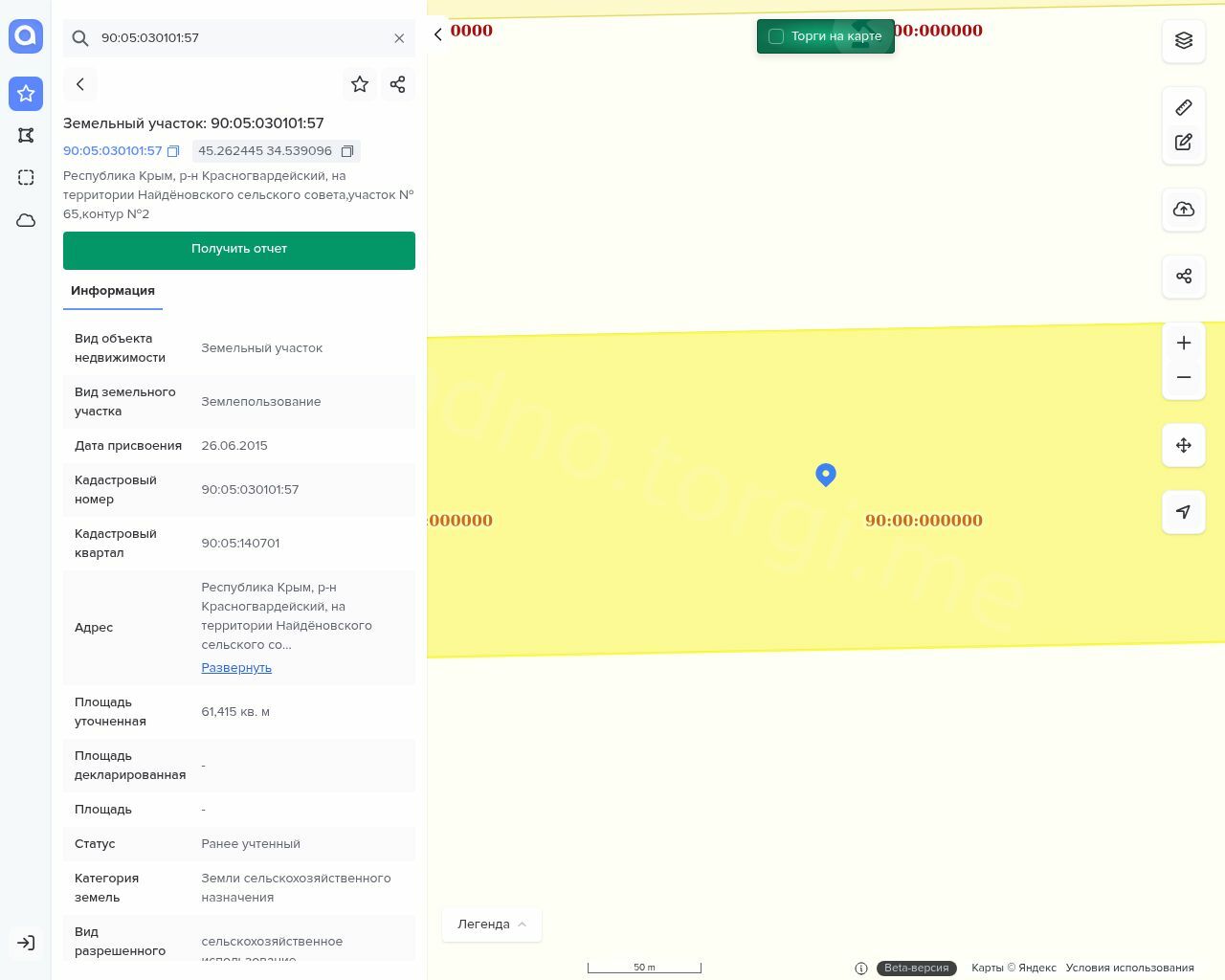1225x980 pixels.
Task: Click the cloud upload icon
Action: tap(1184, 210)
